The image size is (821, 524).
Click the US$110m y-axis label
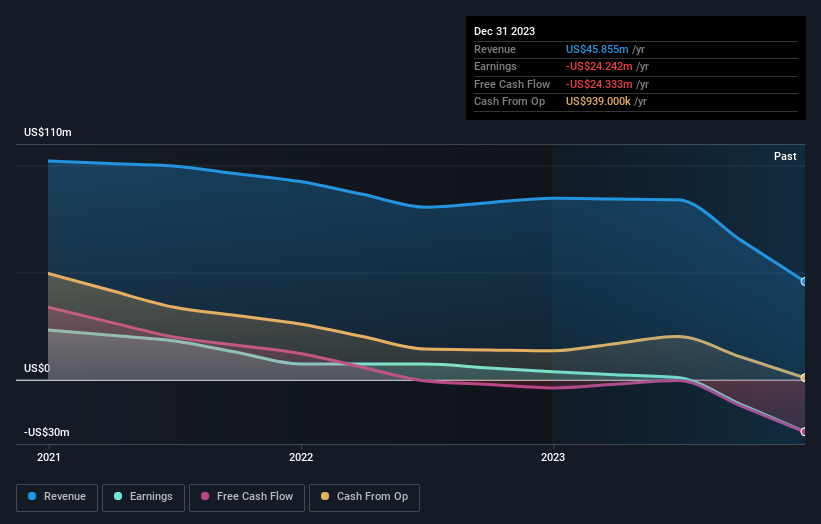point(48,132)
